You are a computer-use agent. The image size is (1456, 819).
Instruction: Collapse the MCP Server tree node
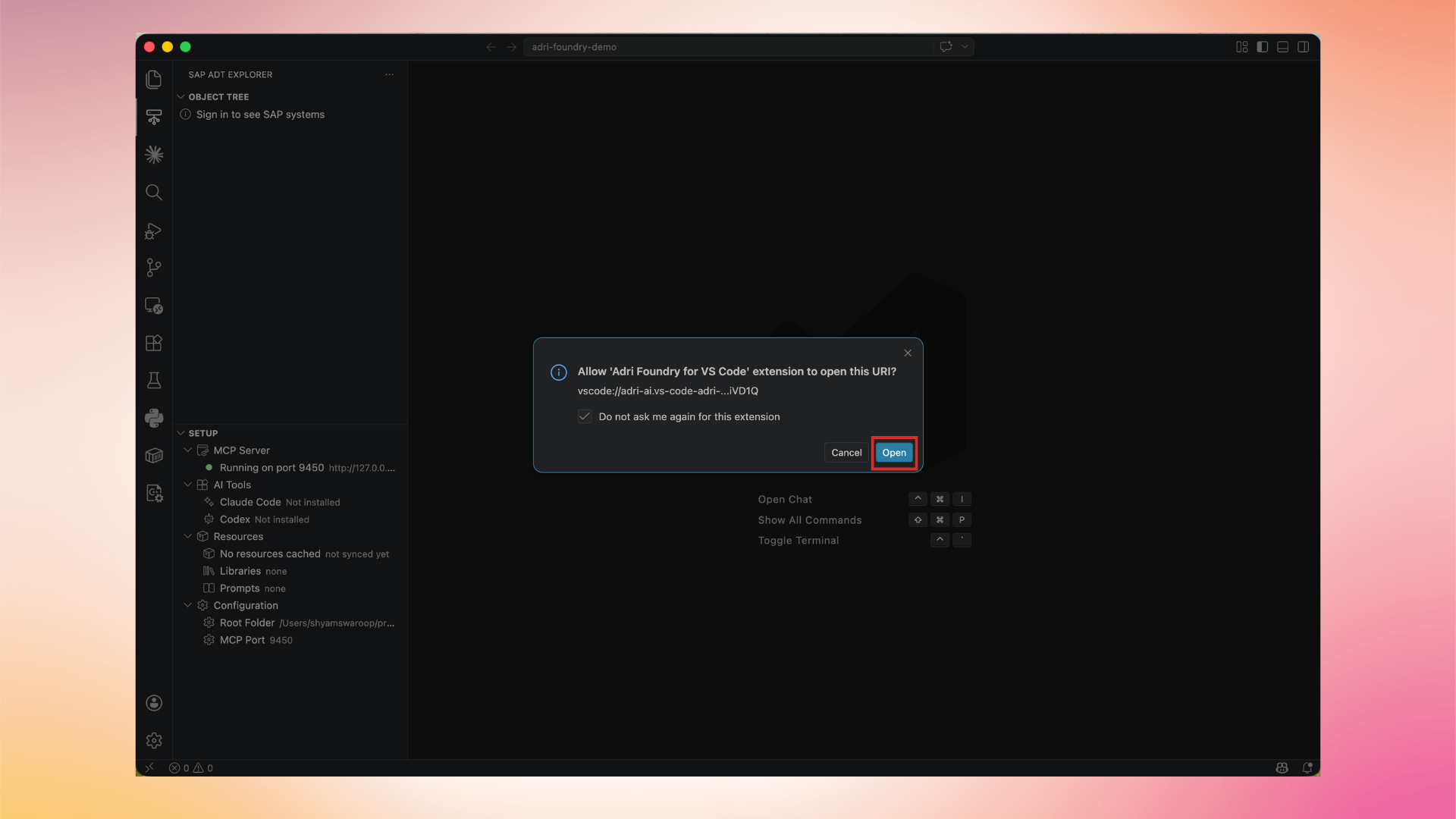click(188, 450)
